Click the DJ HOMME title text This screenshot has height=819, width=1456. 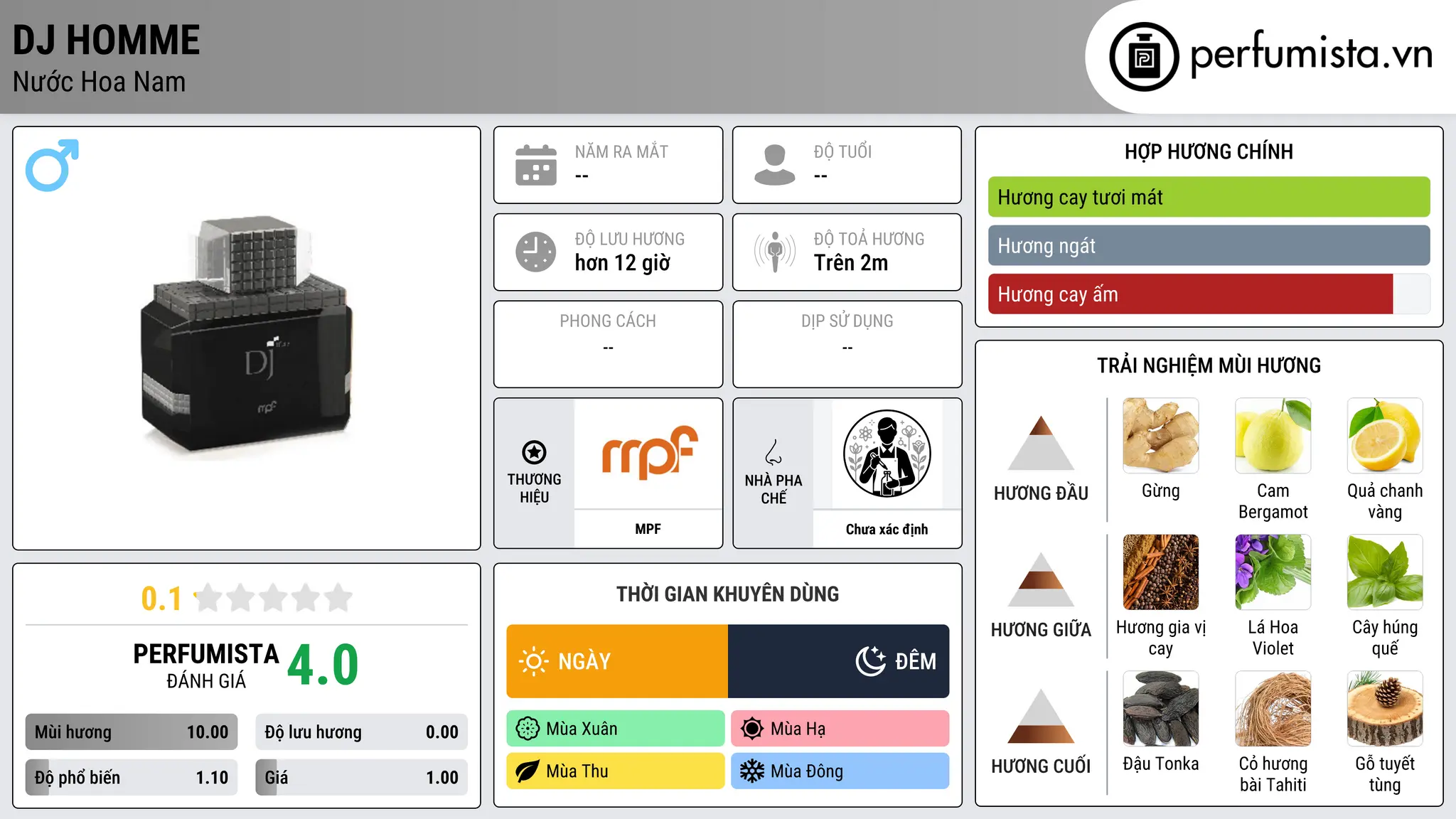click(107, 40)
